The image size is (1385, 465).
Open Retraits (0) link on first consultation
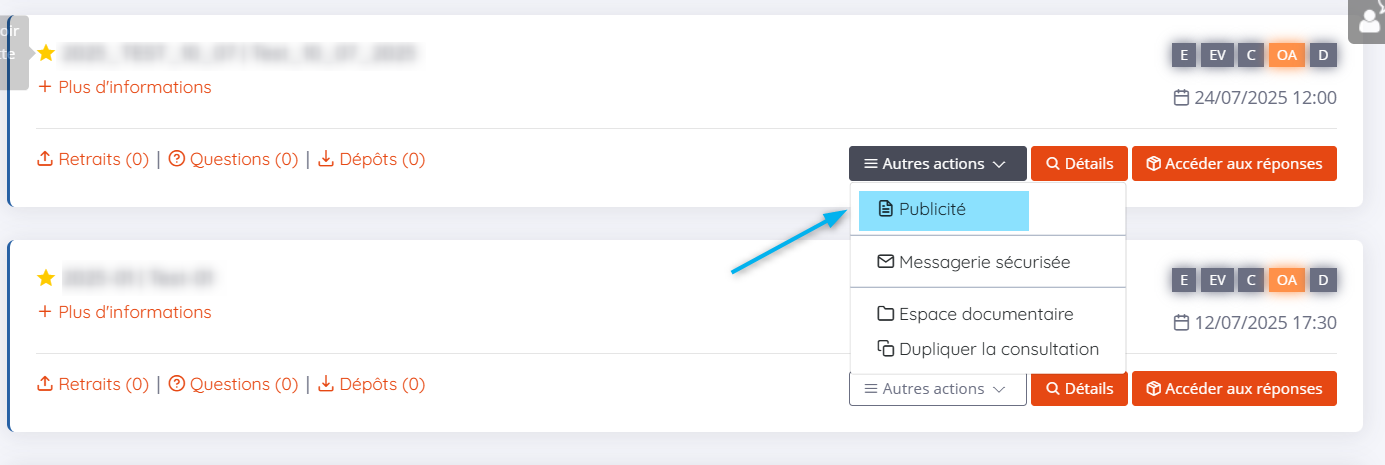[93, 159]
